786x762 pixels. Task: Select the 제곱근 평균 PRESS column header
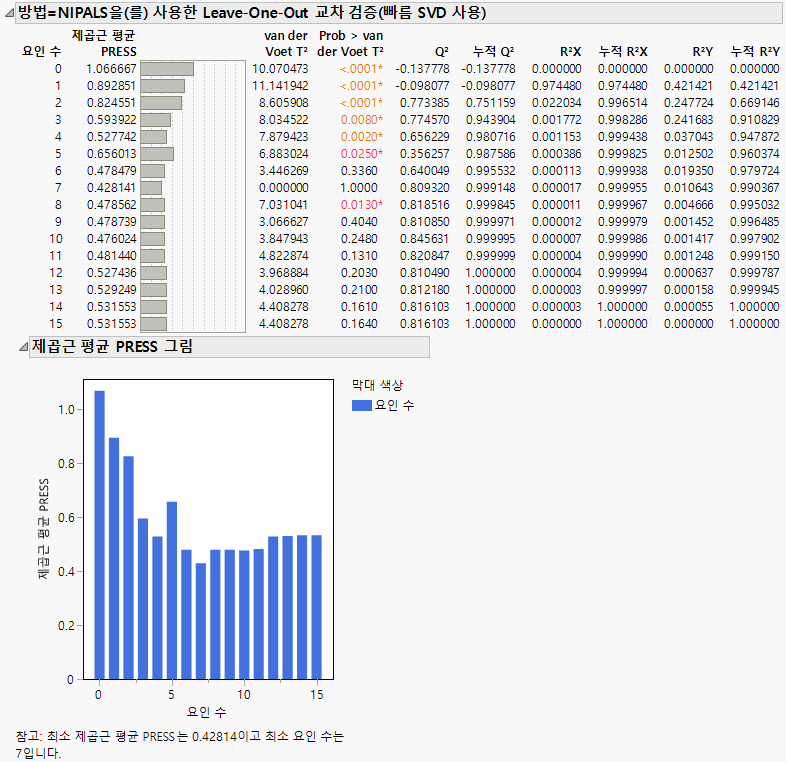point(104,43)
